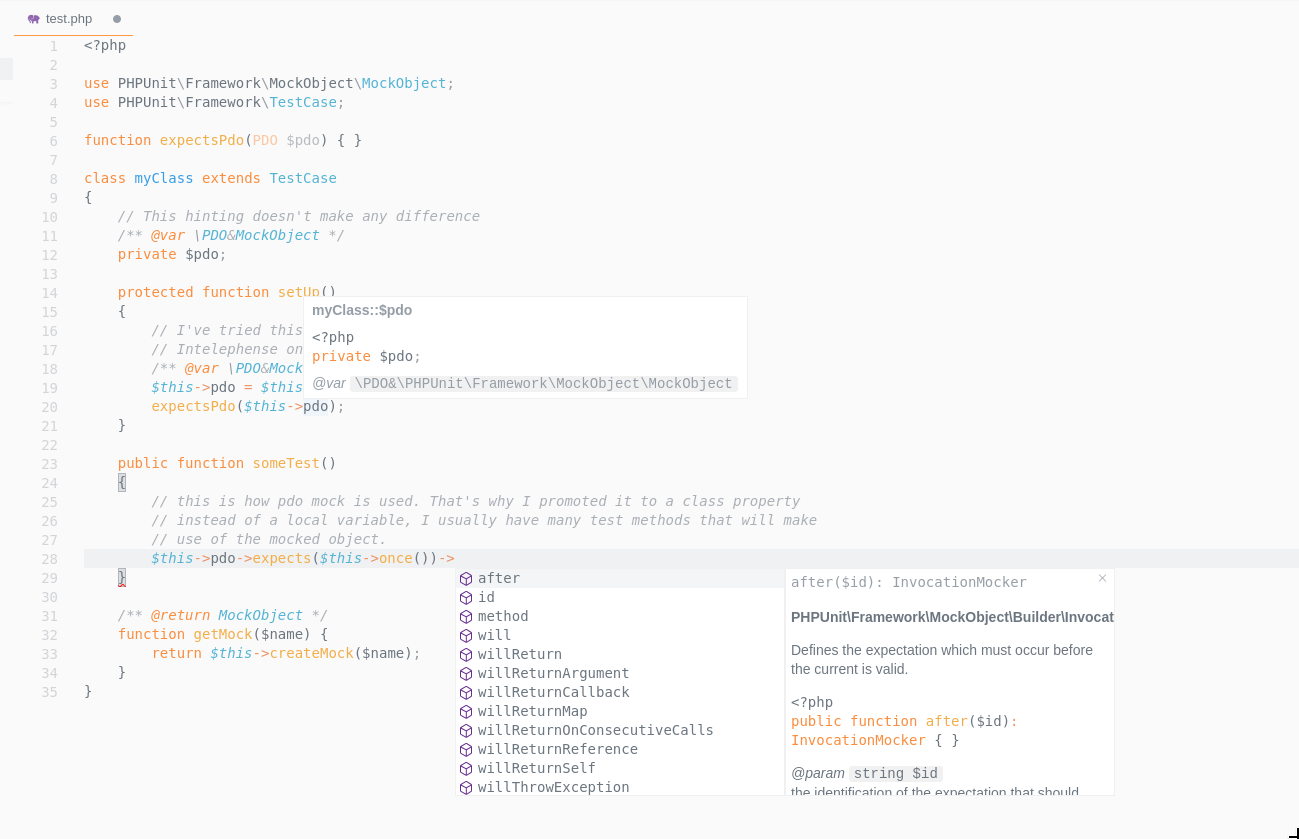Click the cube icon next to "id" suggestion
Screen dimensions: 1299x839
pyautogui.click(x=466, y=597)
